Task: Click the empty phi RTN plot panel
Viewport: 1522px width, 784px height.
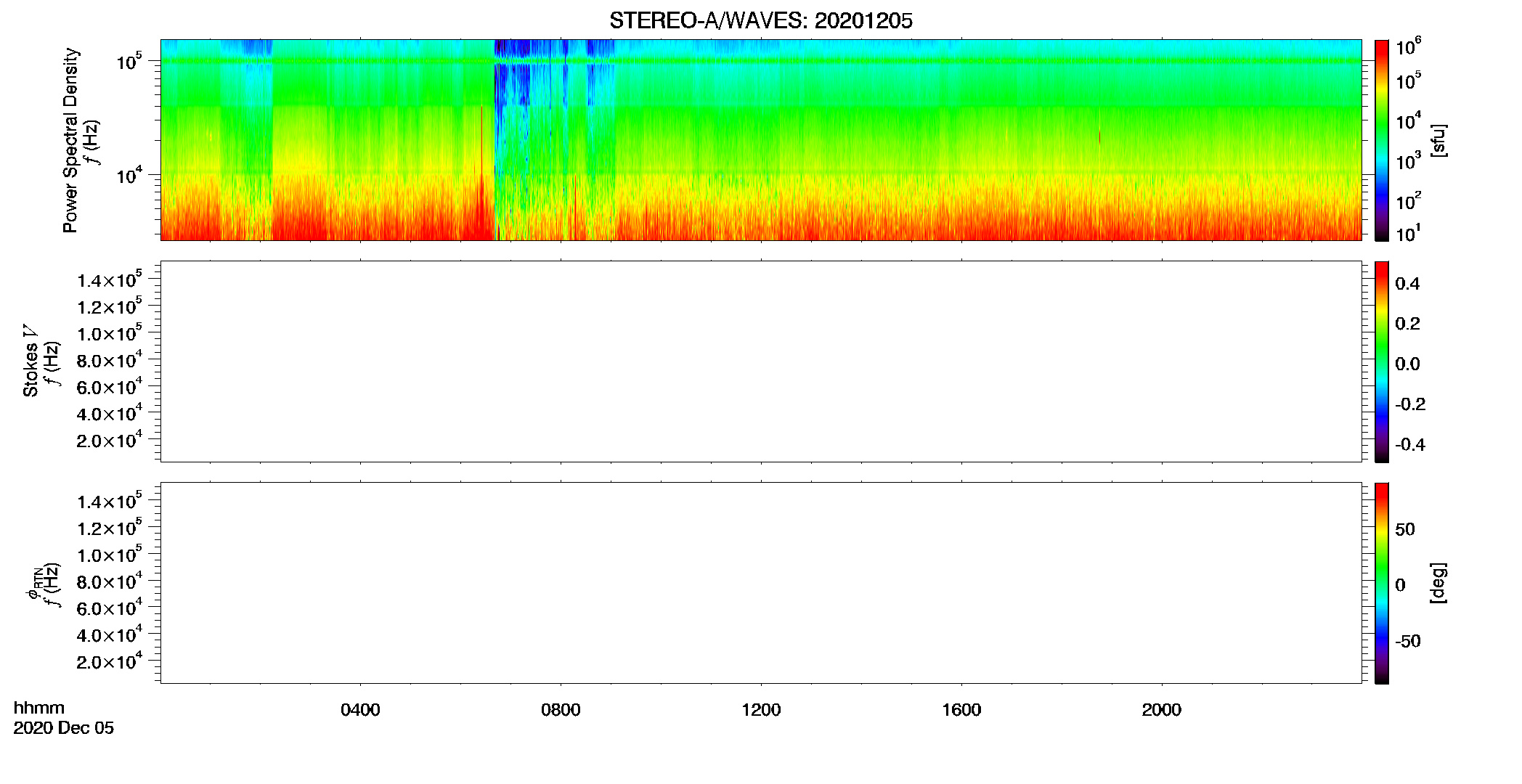Action: (761, 583)
